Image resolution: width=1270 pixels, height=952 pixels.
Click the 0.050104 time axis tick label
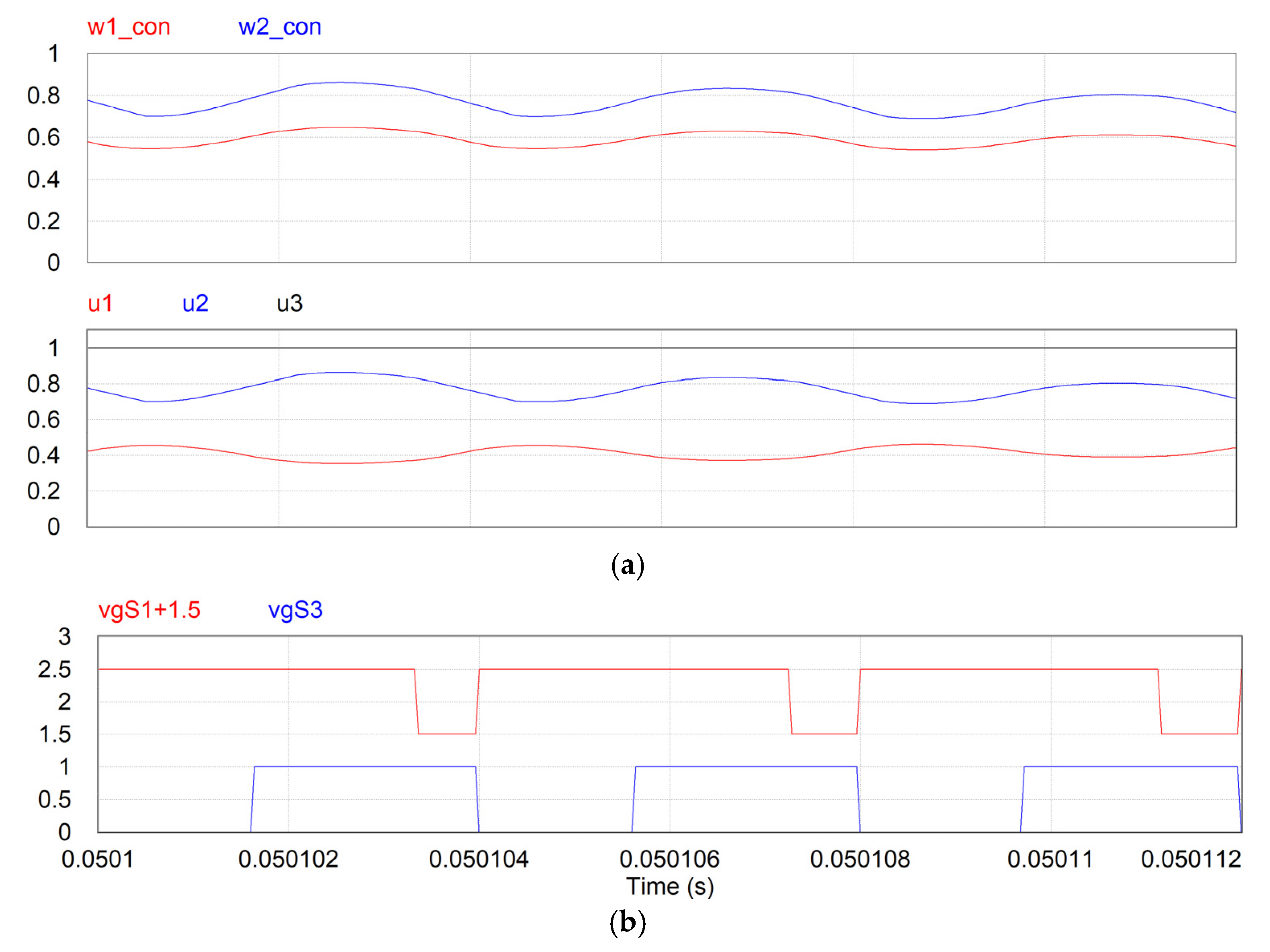(478, 860)
